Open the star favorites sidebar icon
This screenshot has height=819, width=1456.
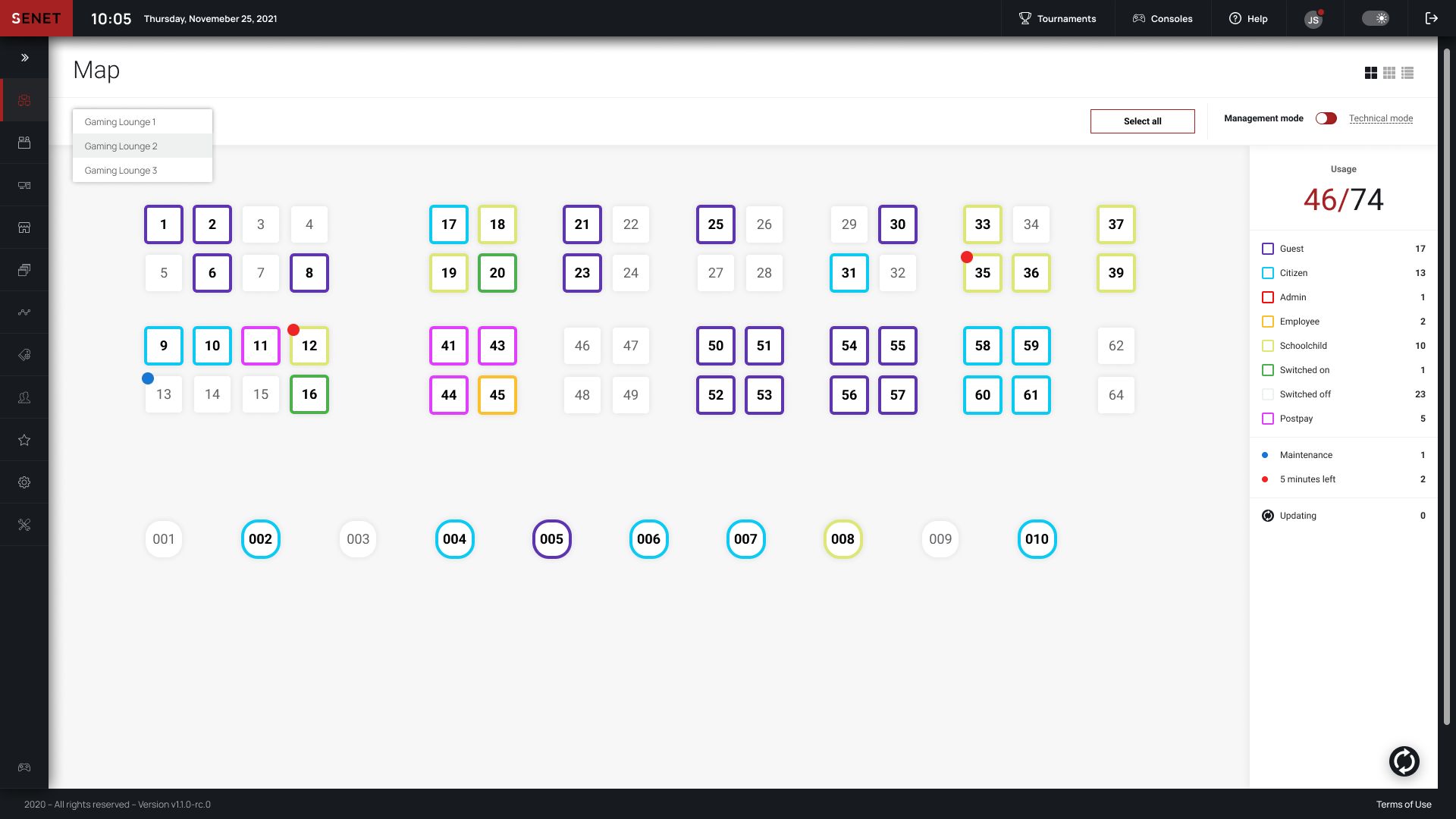point(24,440)
